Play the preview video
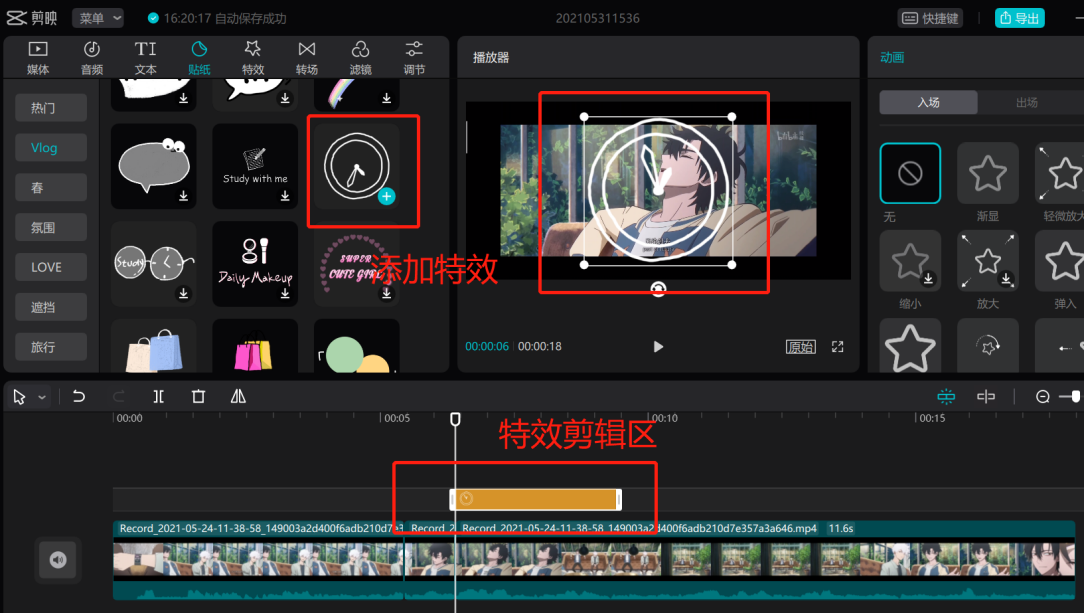Screen dimensions: 1084x613 pyautogui.click(x=658, y=347)
